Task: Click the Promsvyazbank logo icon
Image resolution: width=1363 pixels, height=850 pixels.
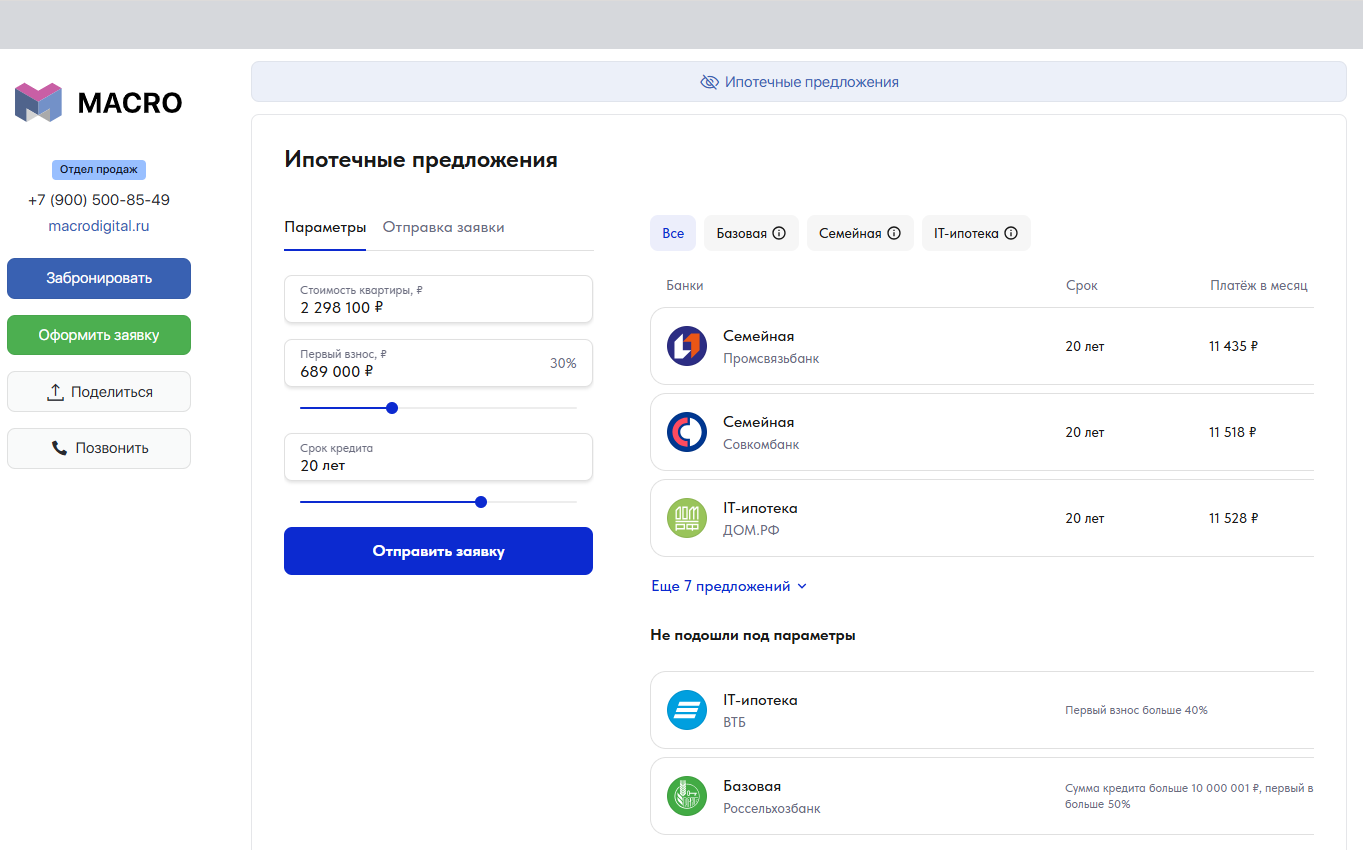Action: (687, 346)
